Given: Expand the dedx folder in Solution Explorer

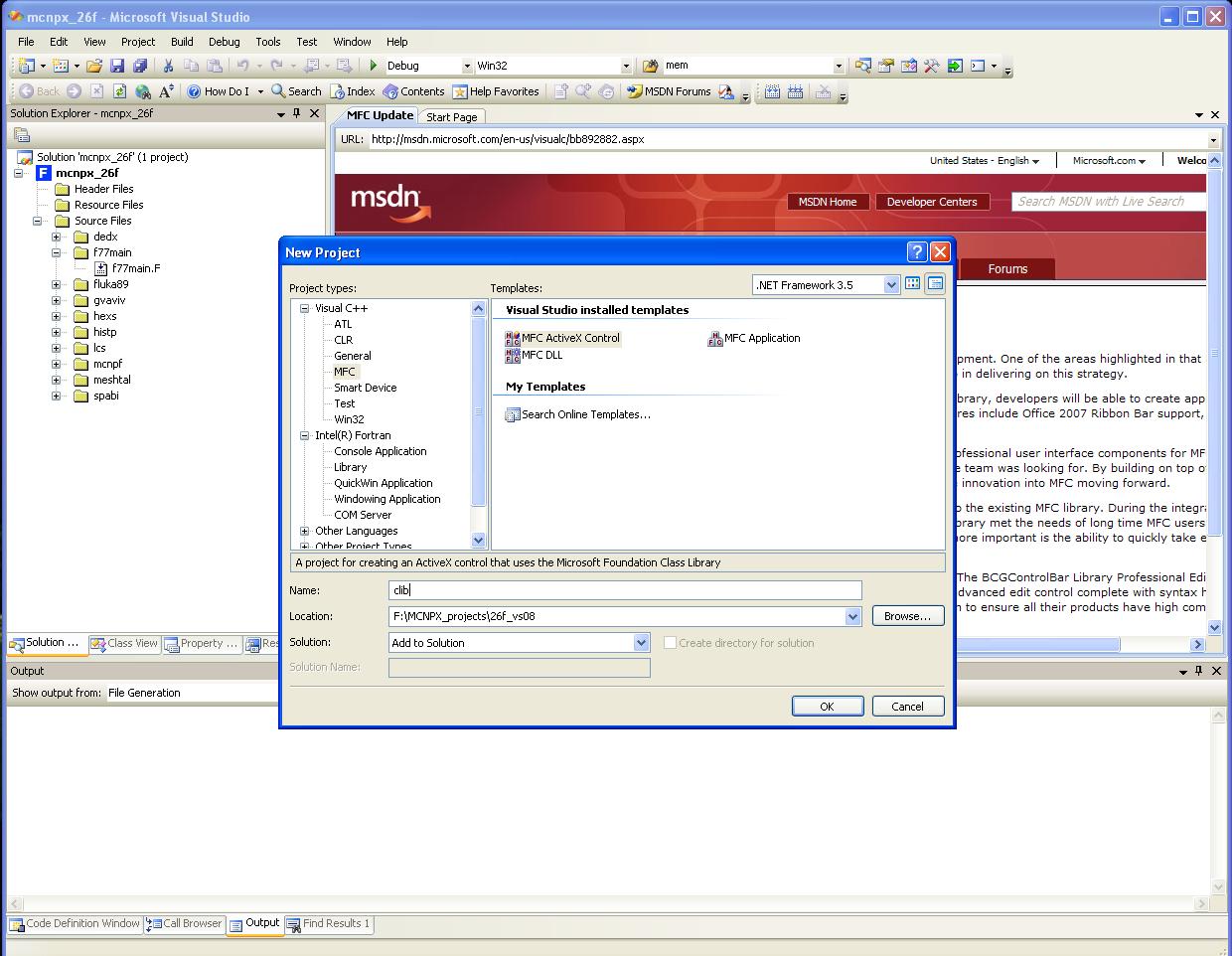Looking at the screenshot, I should pos(57,237).
